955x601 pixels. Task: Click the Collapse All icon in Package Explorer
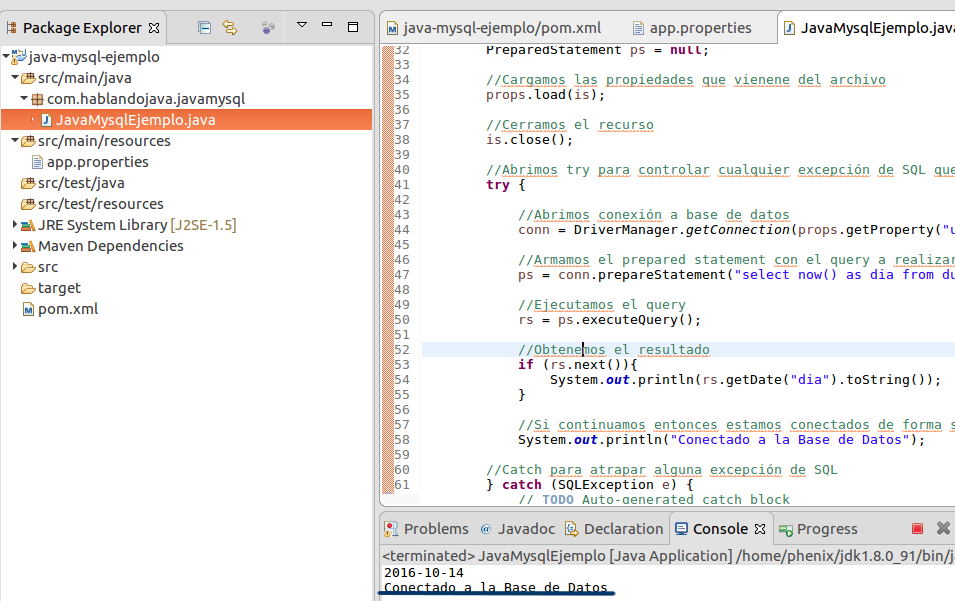click(204, 25)
